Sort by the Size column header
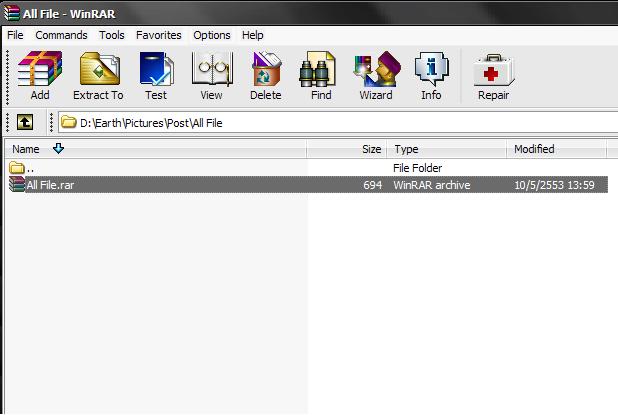618x415 pixels. pyautogui.click(x=347, y=149)
